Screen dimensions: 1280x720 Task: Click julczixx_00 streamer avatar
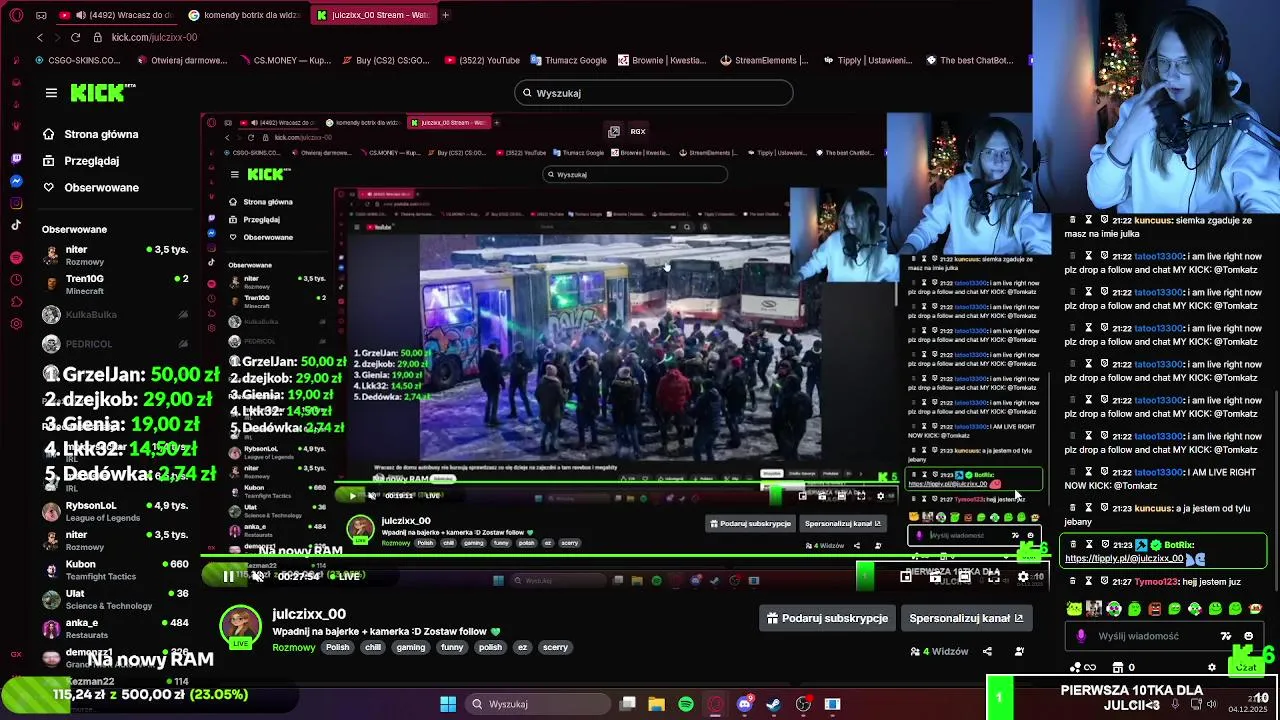point(240,628)
